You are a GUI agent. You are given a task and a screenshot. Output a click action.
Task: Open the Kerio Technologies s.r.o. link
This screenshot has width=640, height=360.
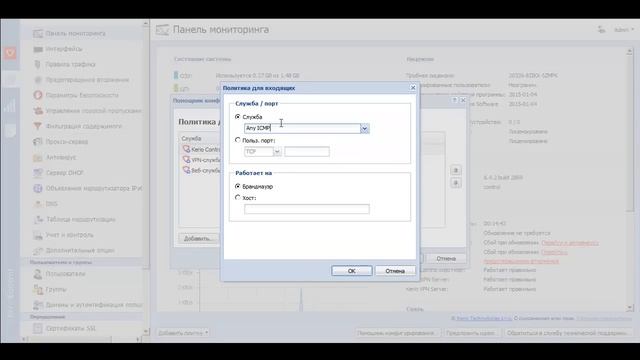[x=484, y=318]
